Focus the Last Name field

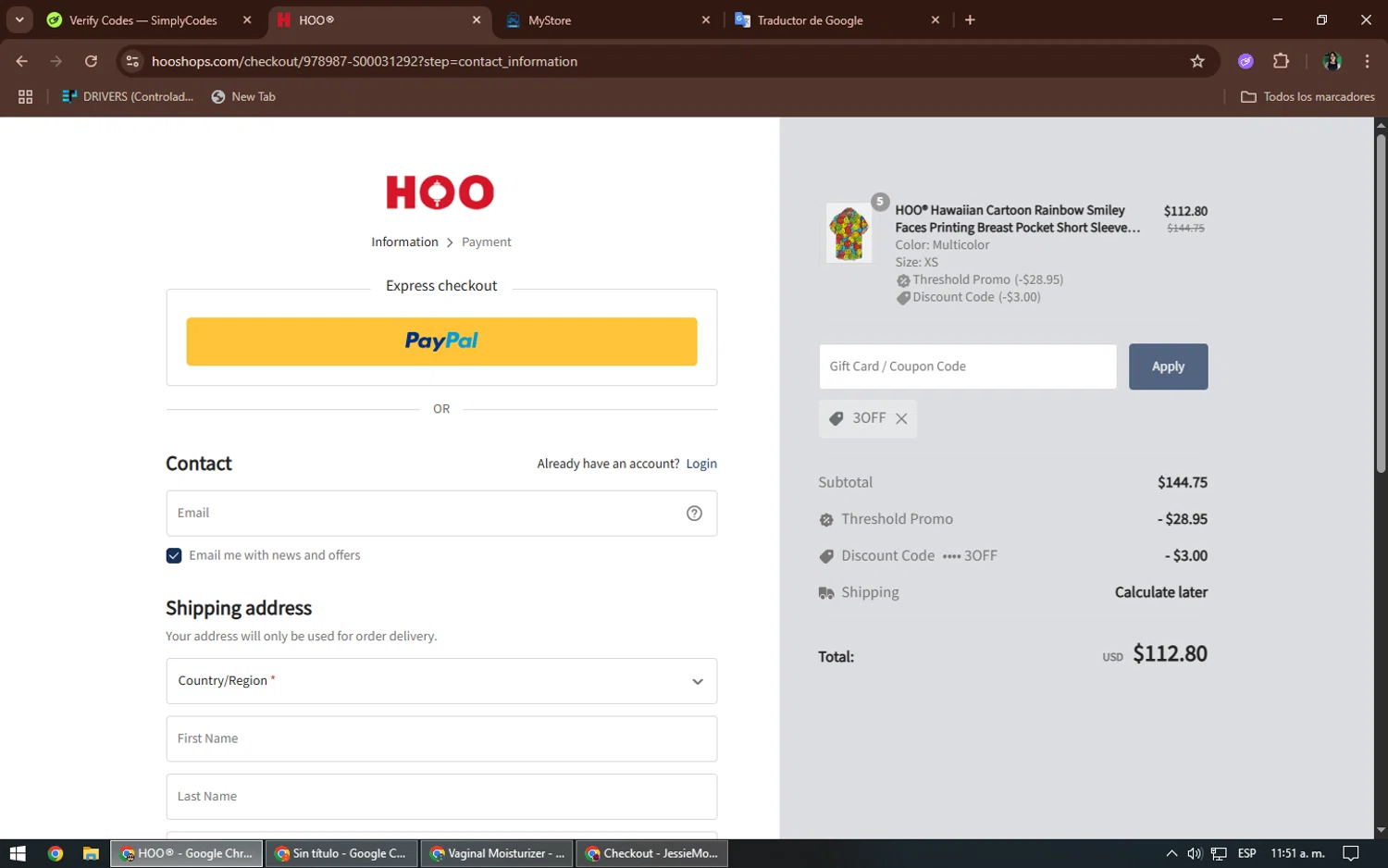(441, 797)
